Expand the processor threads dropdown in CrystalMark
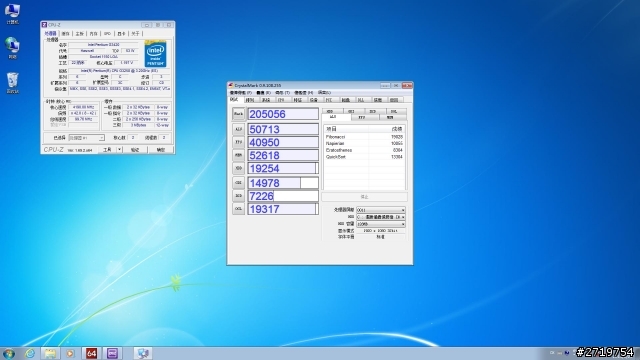 pos(380,210)
